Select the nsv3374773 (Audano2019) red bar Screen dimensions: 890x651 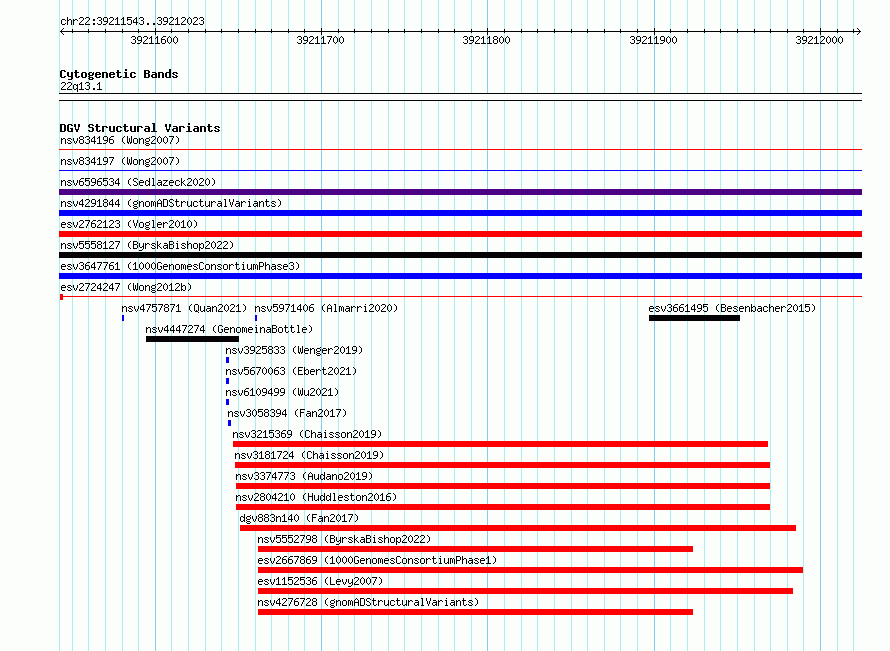pyautogui.click(x=503, y=486)
